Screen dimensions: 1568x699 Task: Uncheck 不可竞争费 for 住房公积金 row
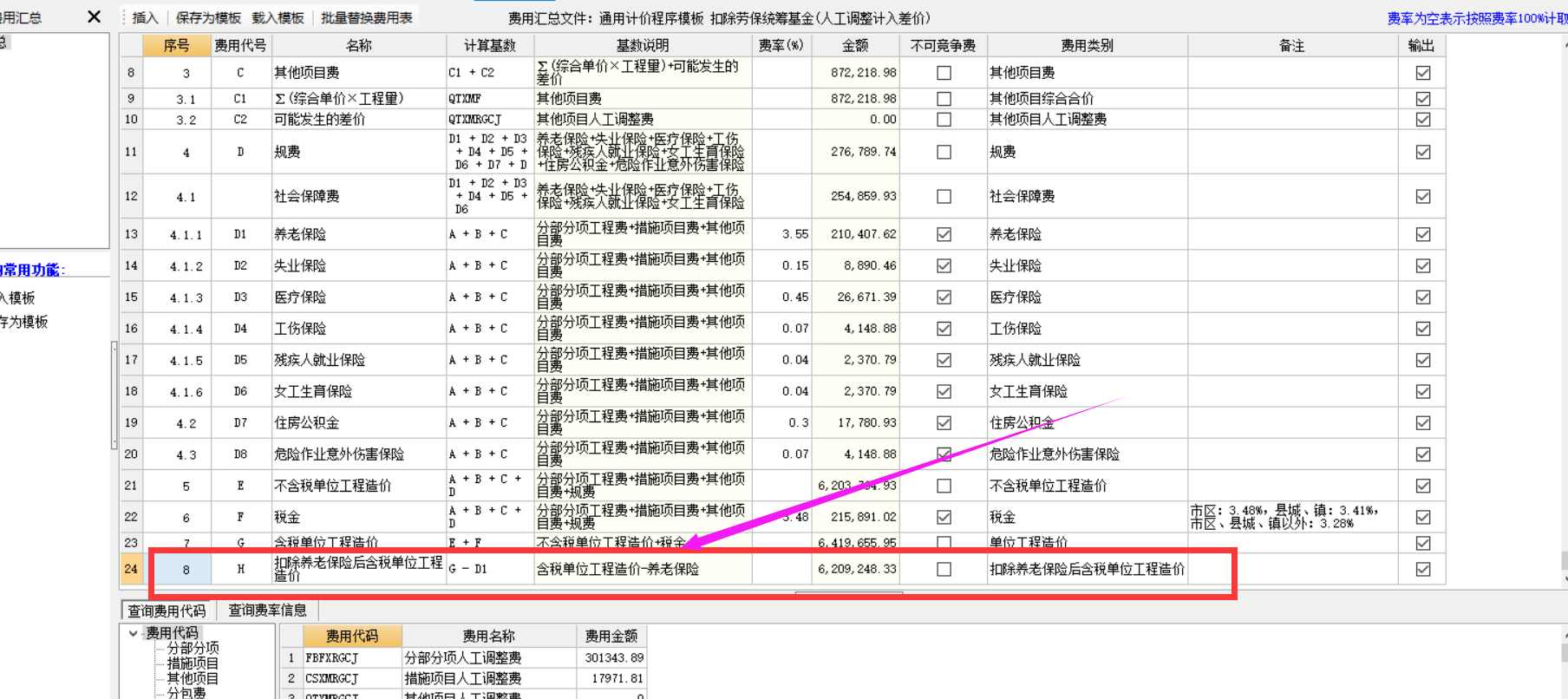point(944,422)
